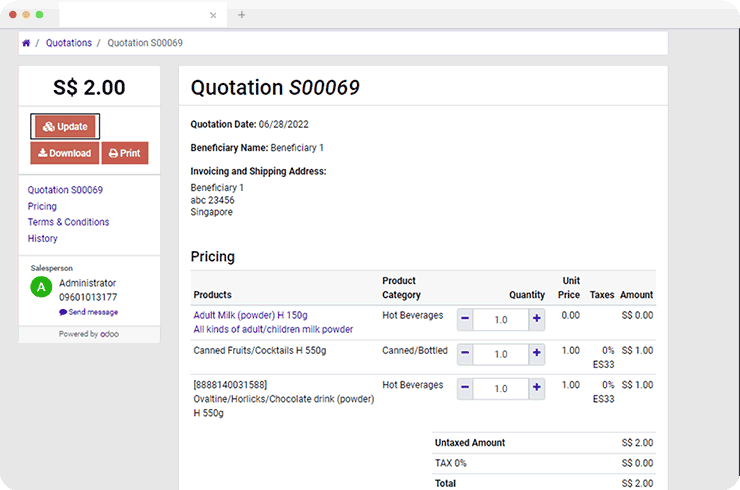The width and height of the screenshot is (740, 490).
Task: Select the 'Pricing' section heading
Action: click(213, 256)
